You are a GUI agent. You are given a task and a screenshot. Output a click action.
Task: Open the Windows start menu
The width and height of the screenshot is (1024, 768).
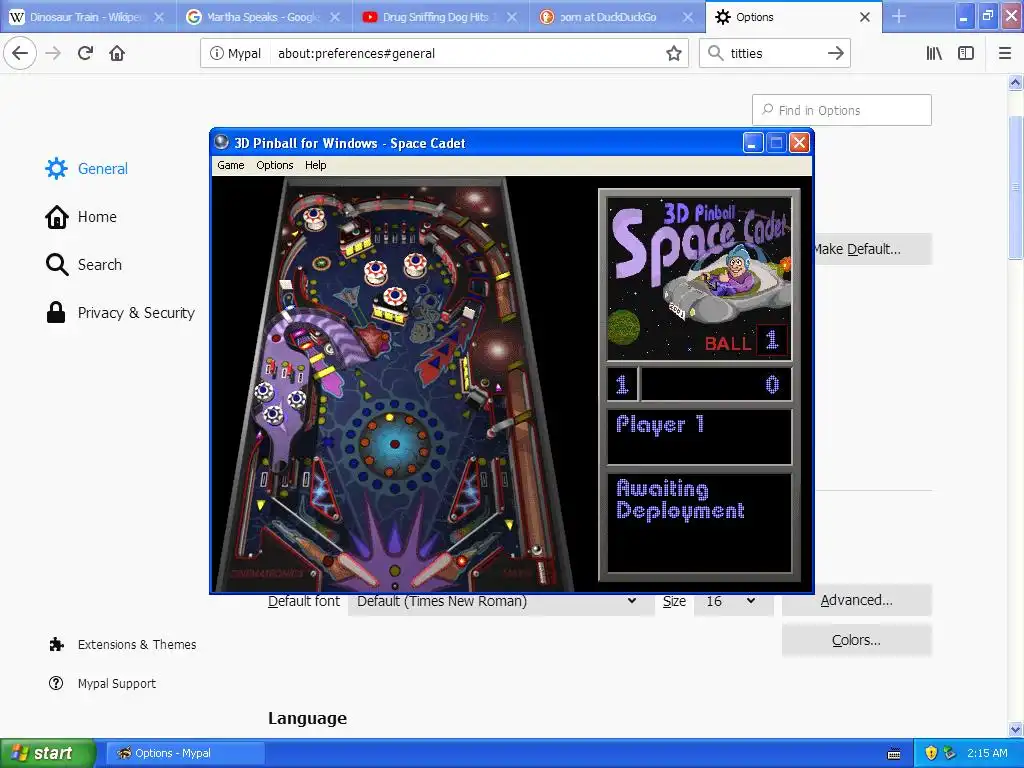pyautogui.click(x=47, y=753)
